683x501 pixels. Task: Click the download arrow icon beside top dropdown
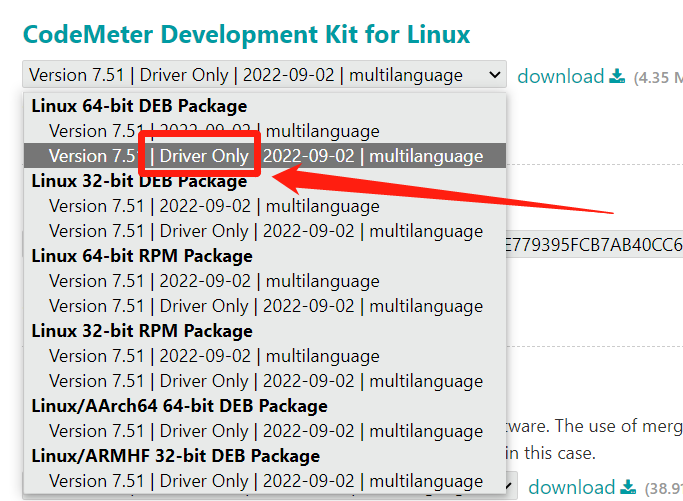(x=617, y=76)
